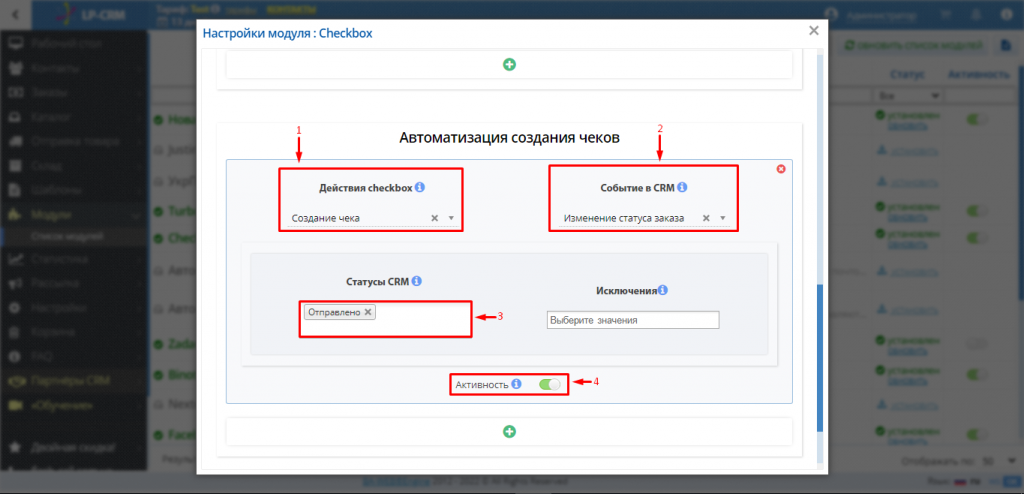The height and width of the screenshot is (494, 1024).
Task: Toggle the Активность switch in the dialog
Action: 549,385
